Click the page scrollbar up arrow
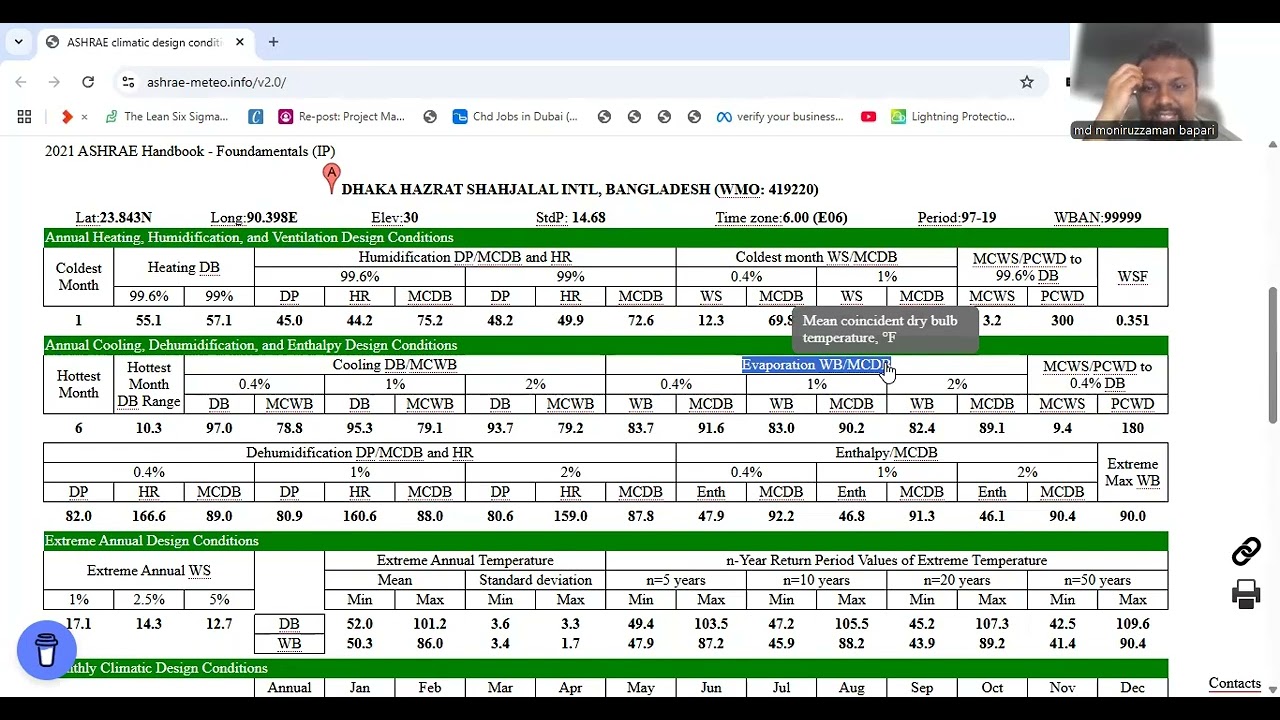The height and width of the screenshot is (720, 1280). point(1272,146)
